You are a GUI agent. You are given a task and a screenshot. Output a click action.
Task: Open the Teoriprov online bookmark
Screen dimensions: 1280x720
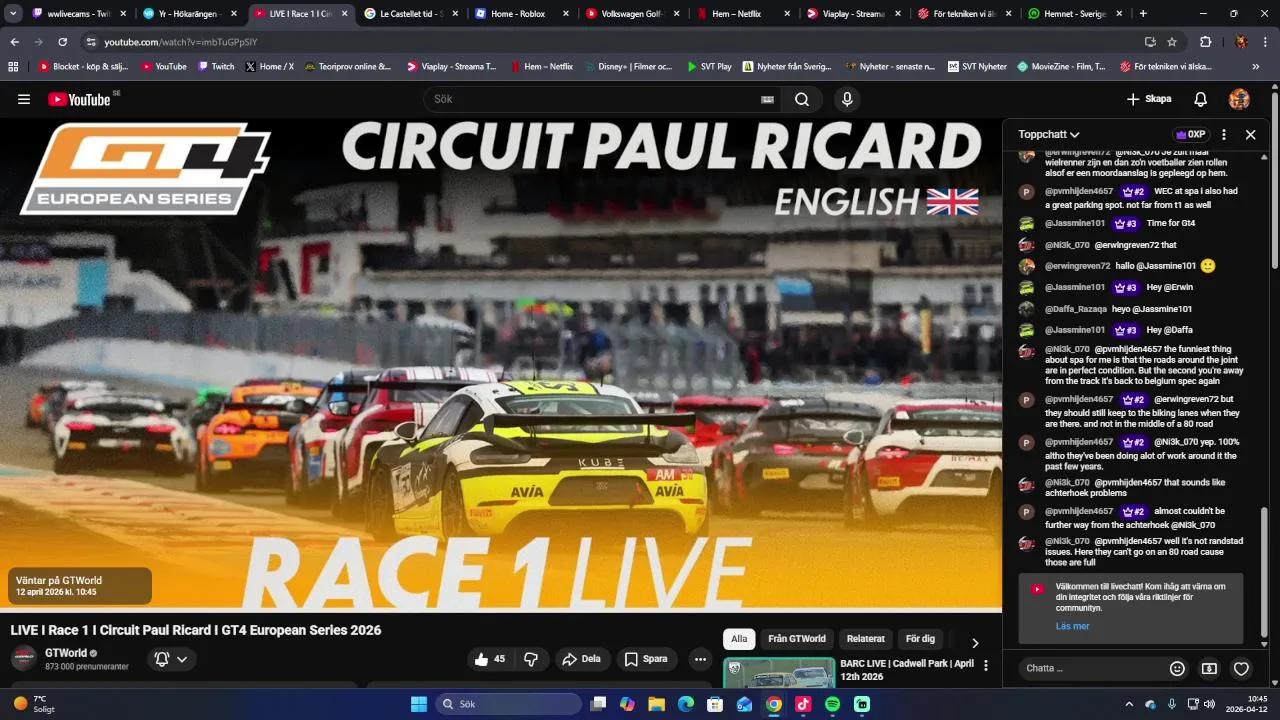(x=348, y=66)
